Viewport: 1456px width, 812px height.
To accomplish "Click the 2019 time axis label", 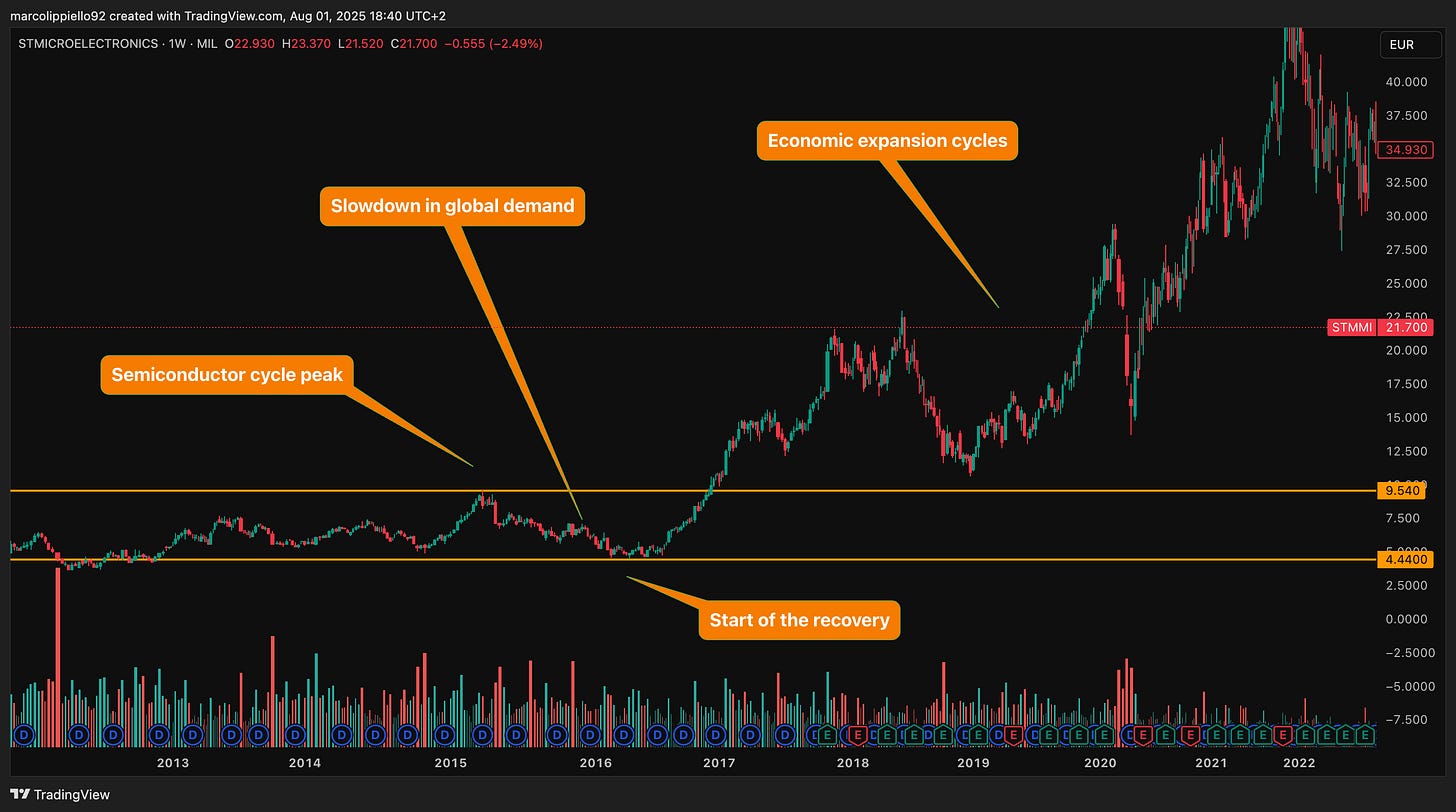I will click(973, 764).
